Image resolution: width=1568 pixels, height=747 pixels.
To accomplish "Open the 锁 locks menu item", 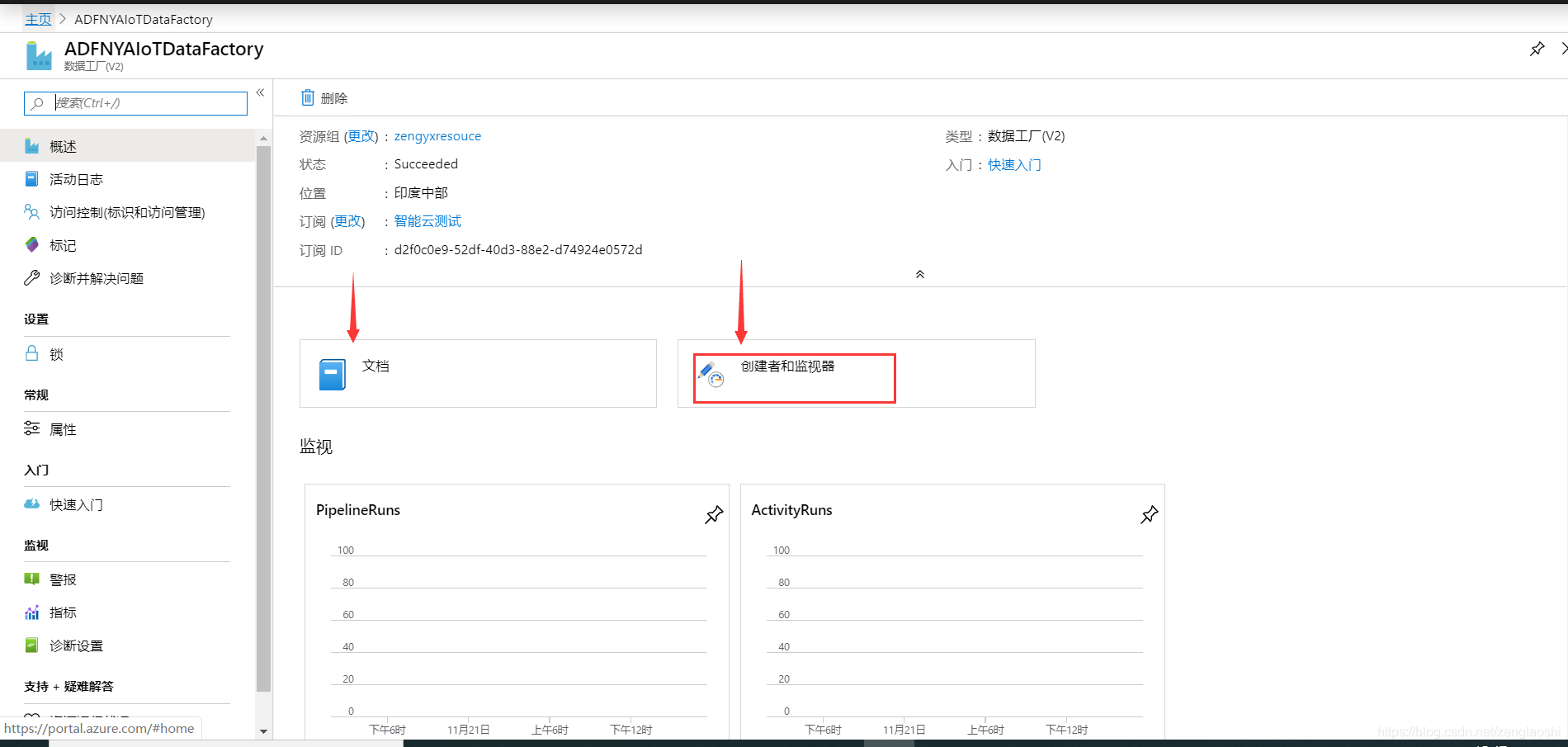I will [x=128, y=354].
